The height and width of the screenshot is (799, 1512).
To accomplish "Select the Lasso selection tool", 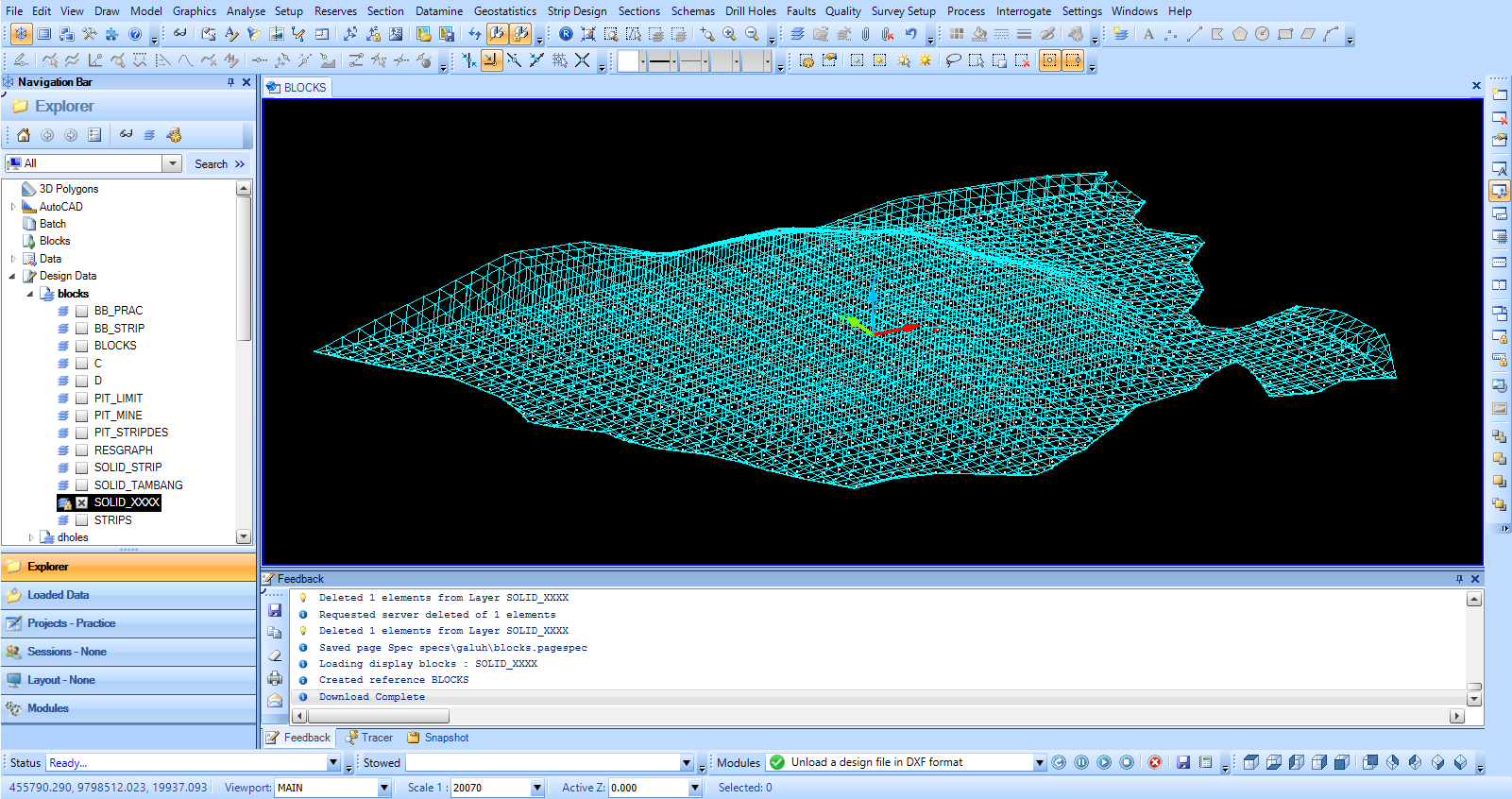I will [953, 61].
